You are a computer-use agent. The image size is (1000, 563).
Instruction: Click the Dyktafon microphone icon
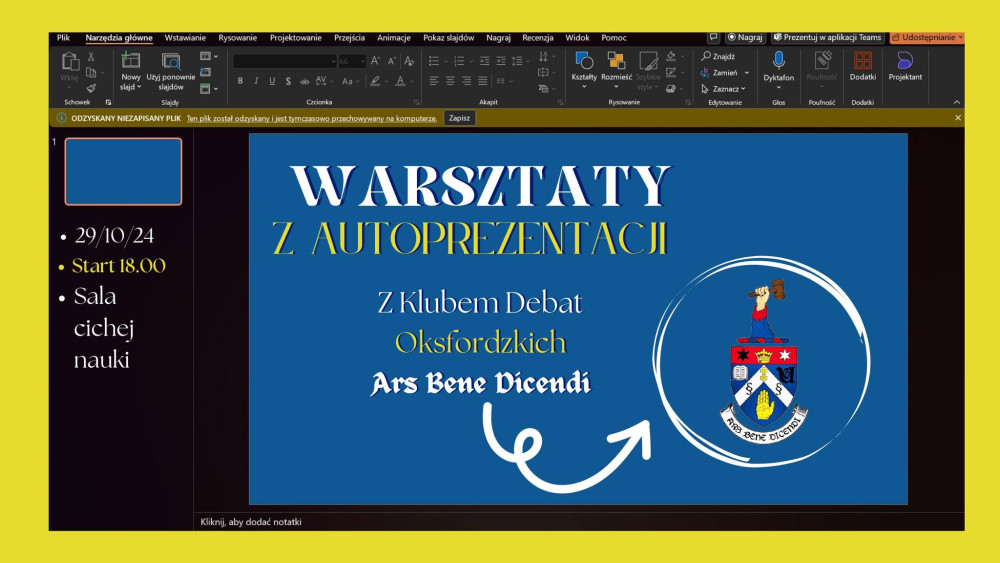[x=779, y=61]
